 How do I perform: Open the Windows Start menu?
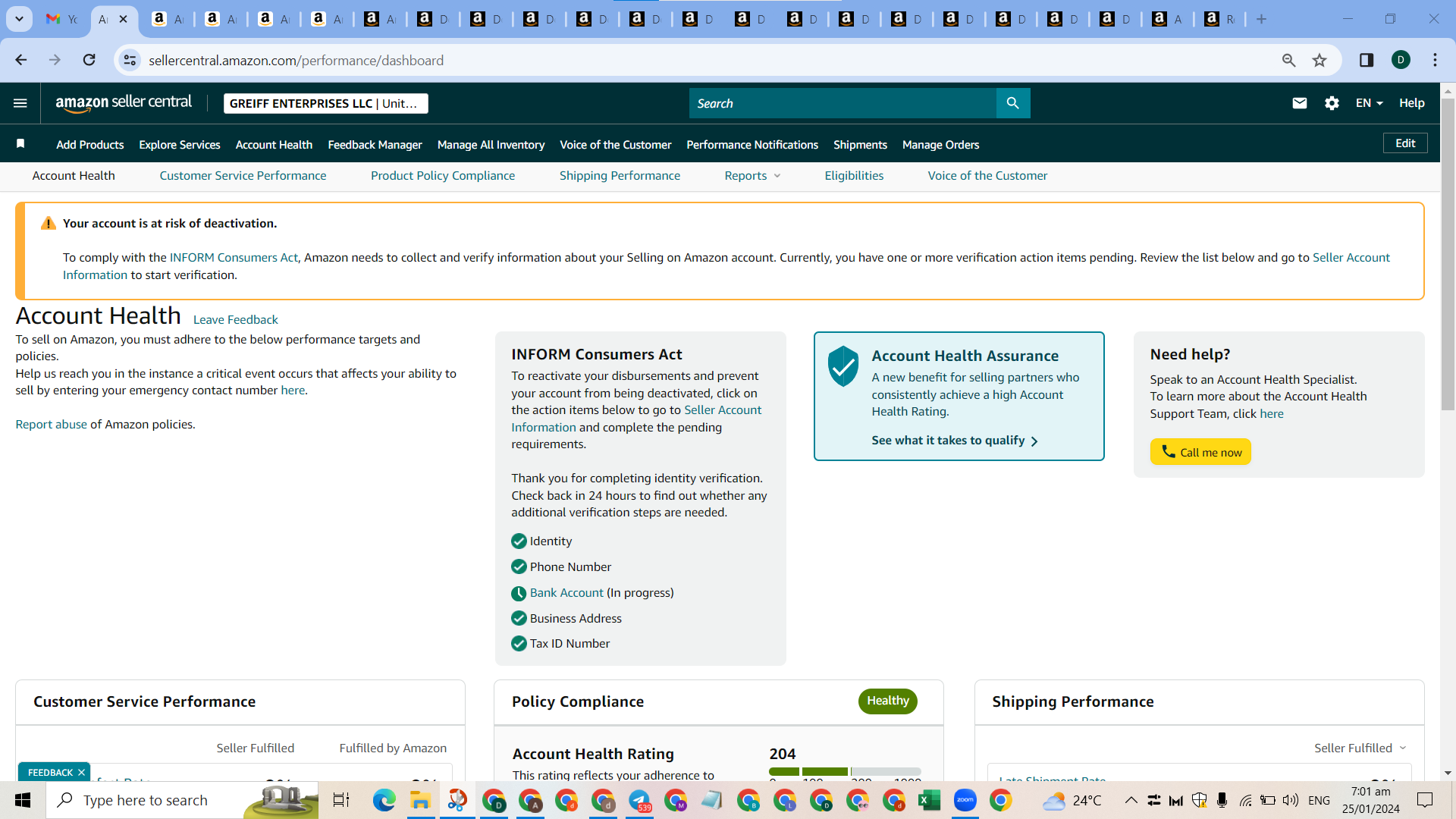pyautogui.click(x=23, y=800)
